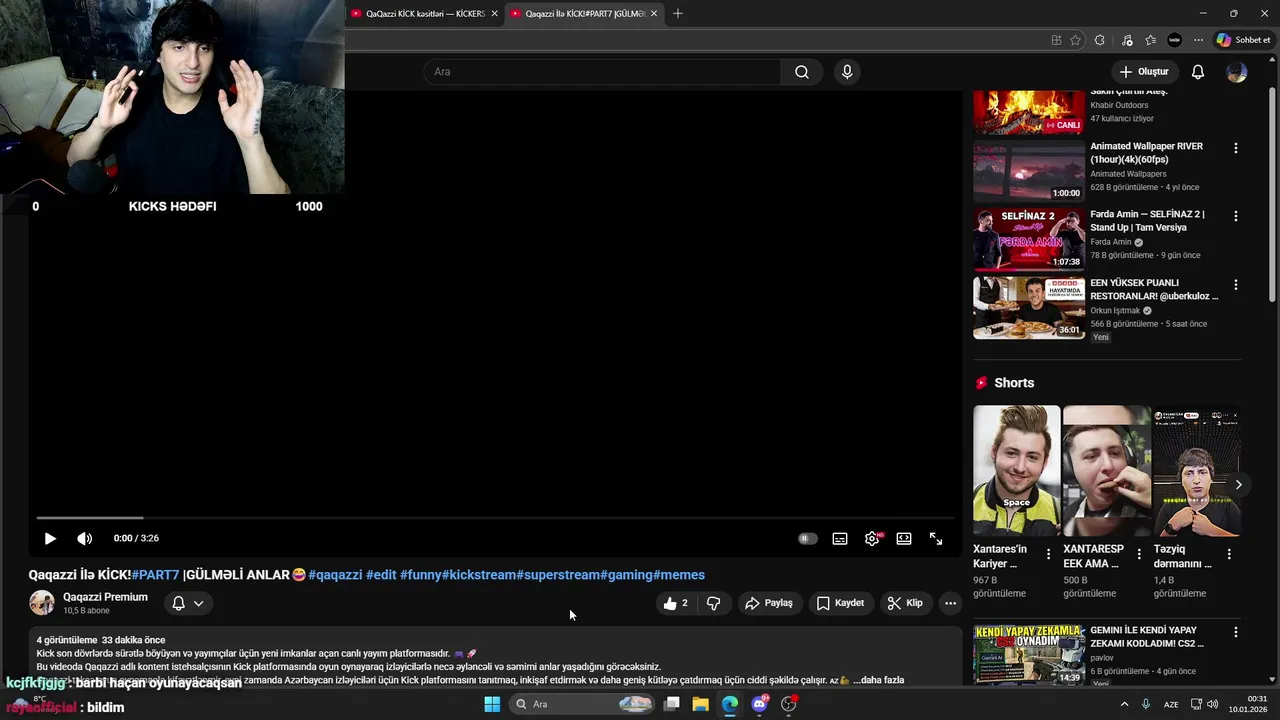Click the AZE keyboard language indicator
The width and height of the screenshot is (1280, 720).
[x=1170, y=704]
